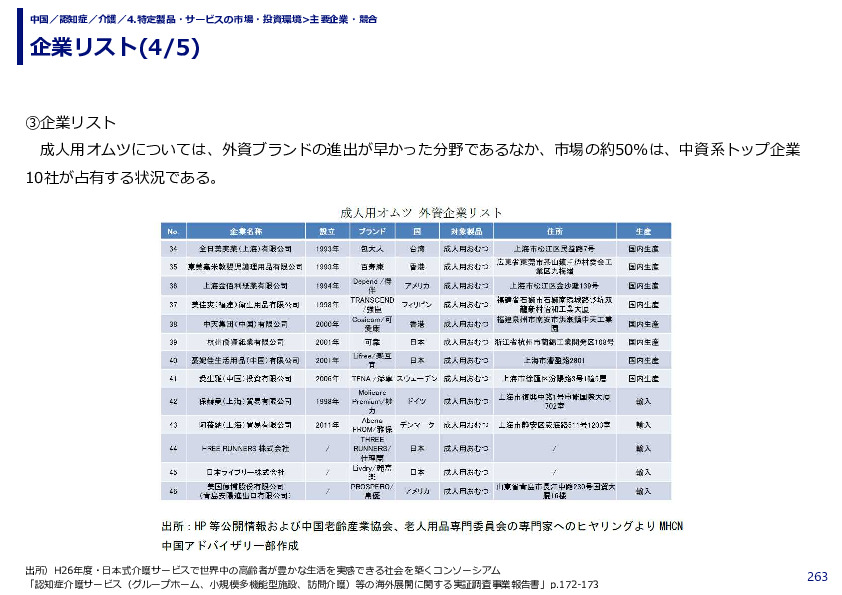Click the brand cell PROSPERO
Screen dimensions: 842x595
[372, 491]
